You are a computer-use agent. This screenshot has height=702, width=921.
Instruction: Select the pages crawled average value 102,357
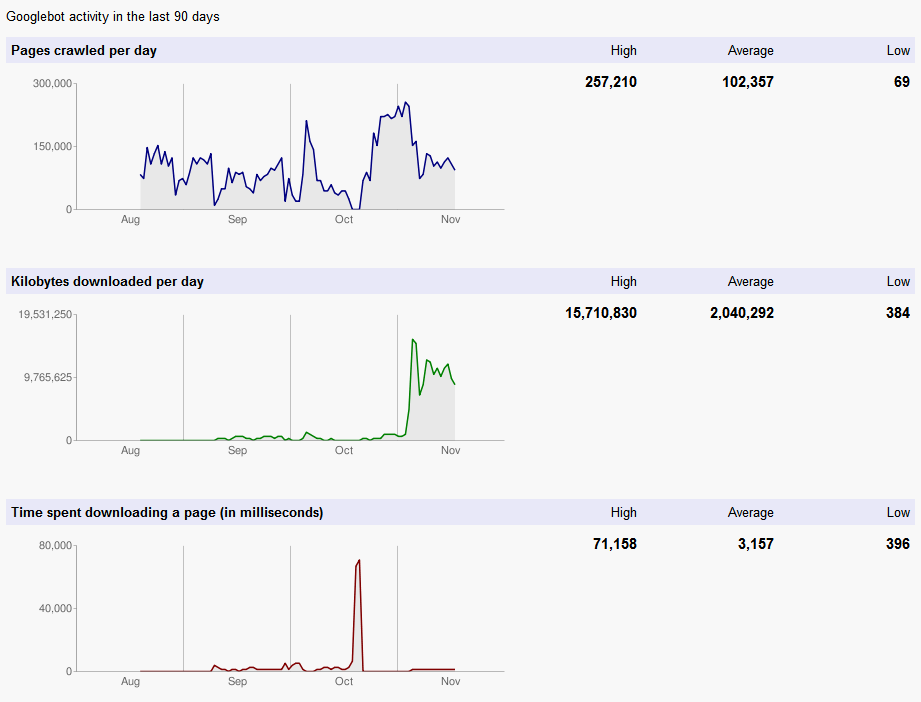coord(747,82)
